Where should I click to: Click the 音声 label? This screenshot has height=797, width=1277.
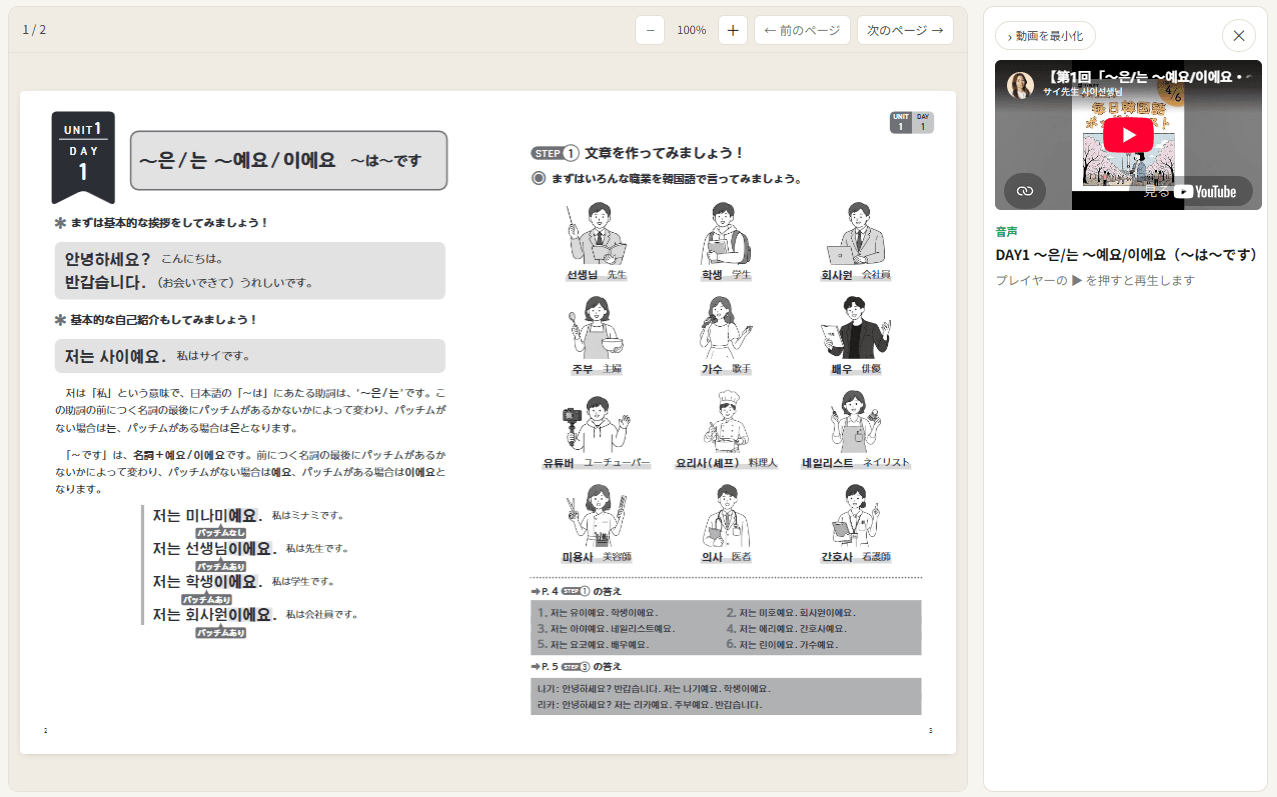1006,231
